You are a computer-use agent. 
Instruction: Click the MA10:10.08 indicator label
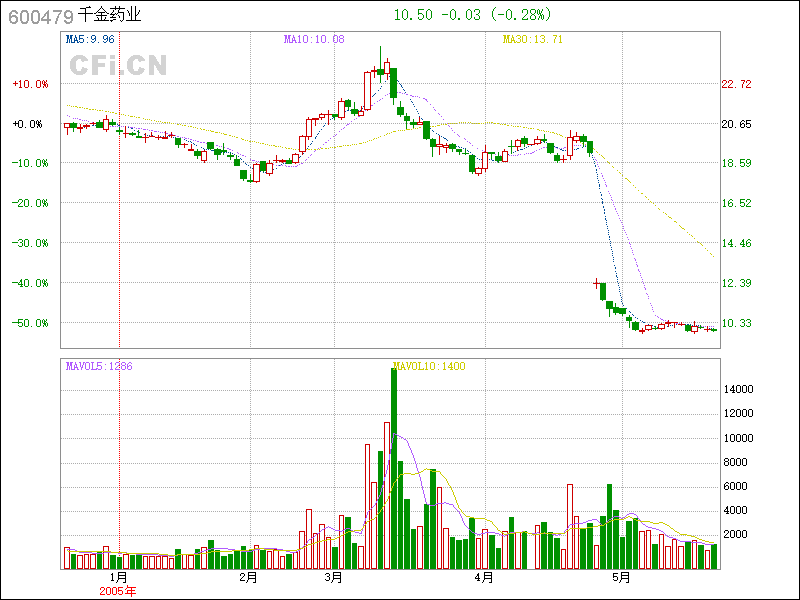314,39
